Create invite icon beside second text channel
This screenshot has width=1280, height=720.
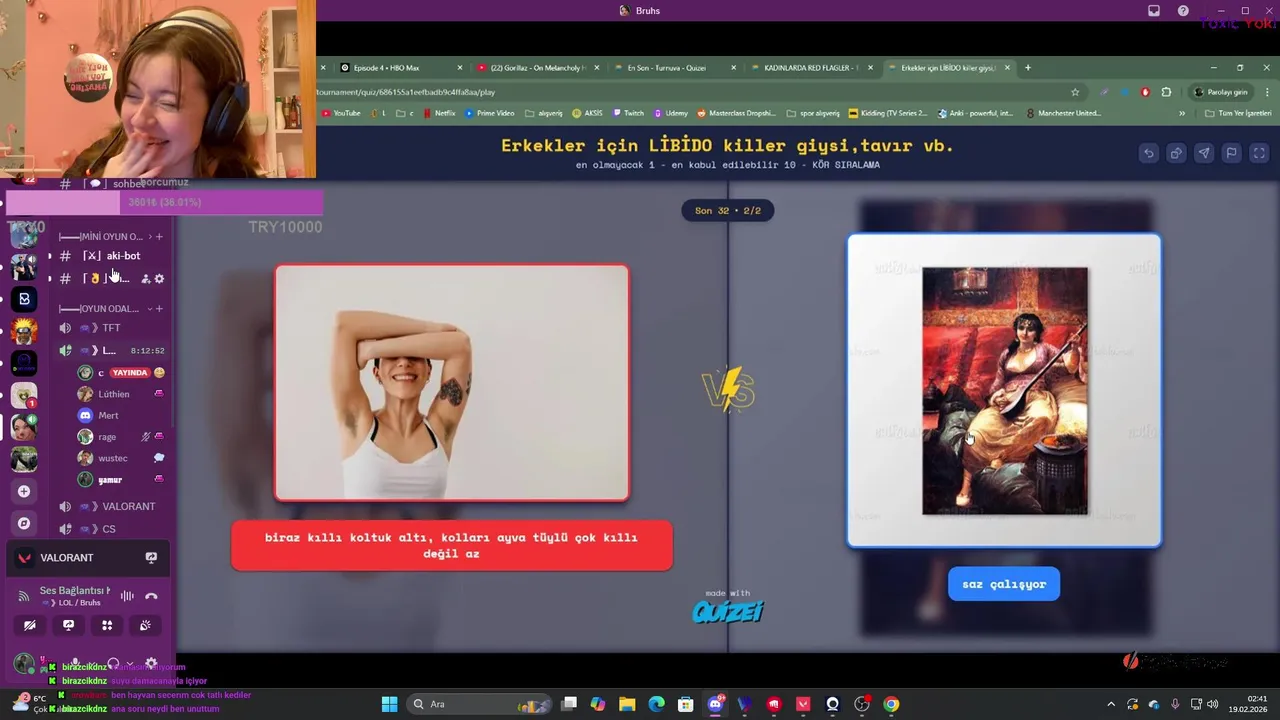tap(146, 278)
